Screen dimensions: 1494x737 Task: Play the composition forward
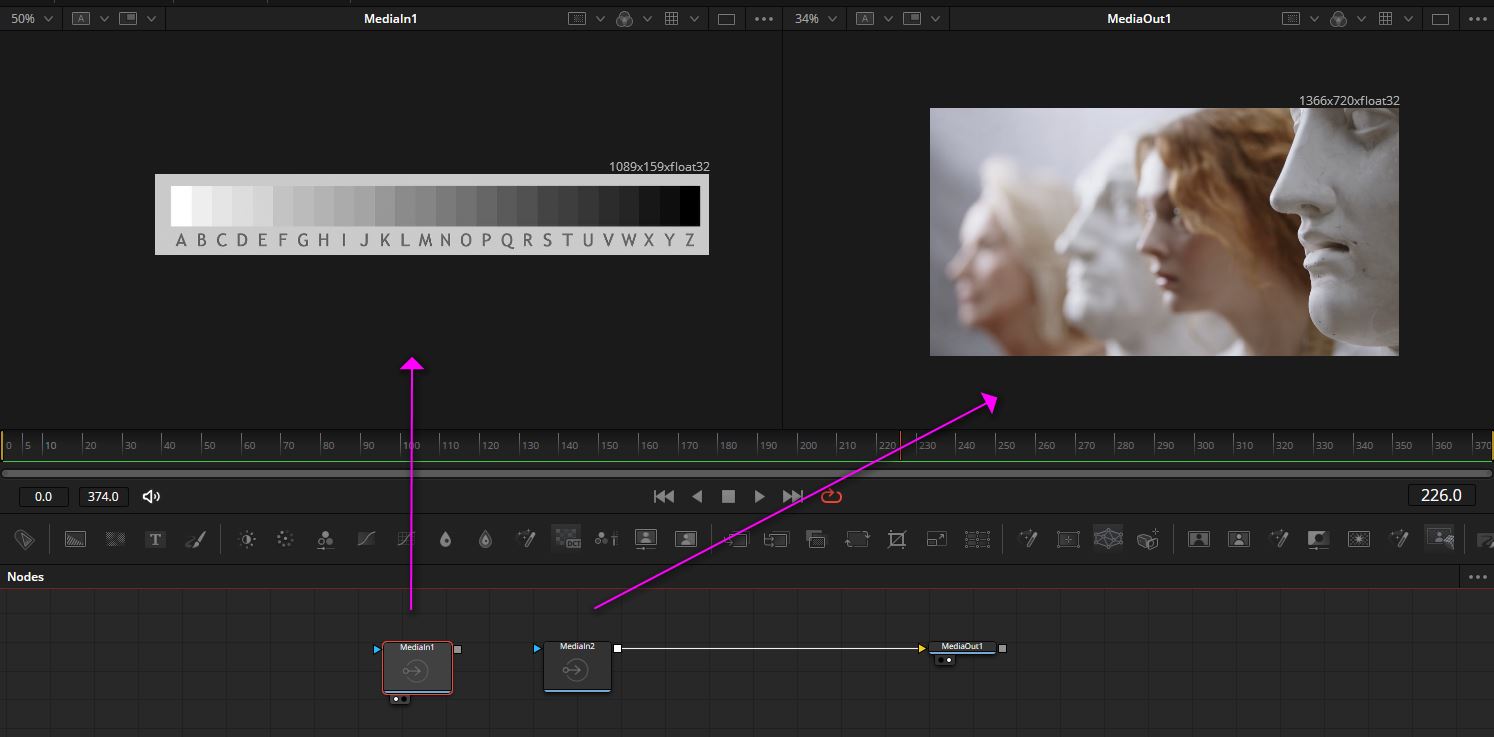pyautogui.click(x=759, y=496)
